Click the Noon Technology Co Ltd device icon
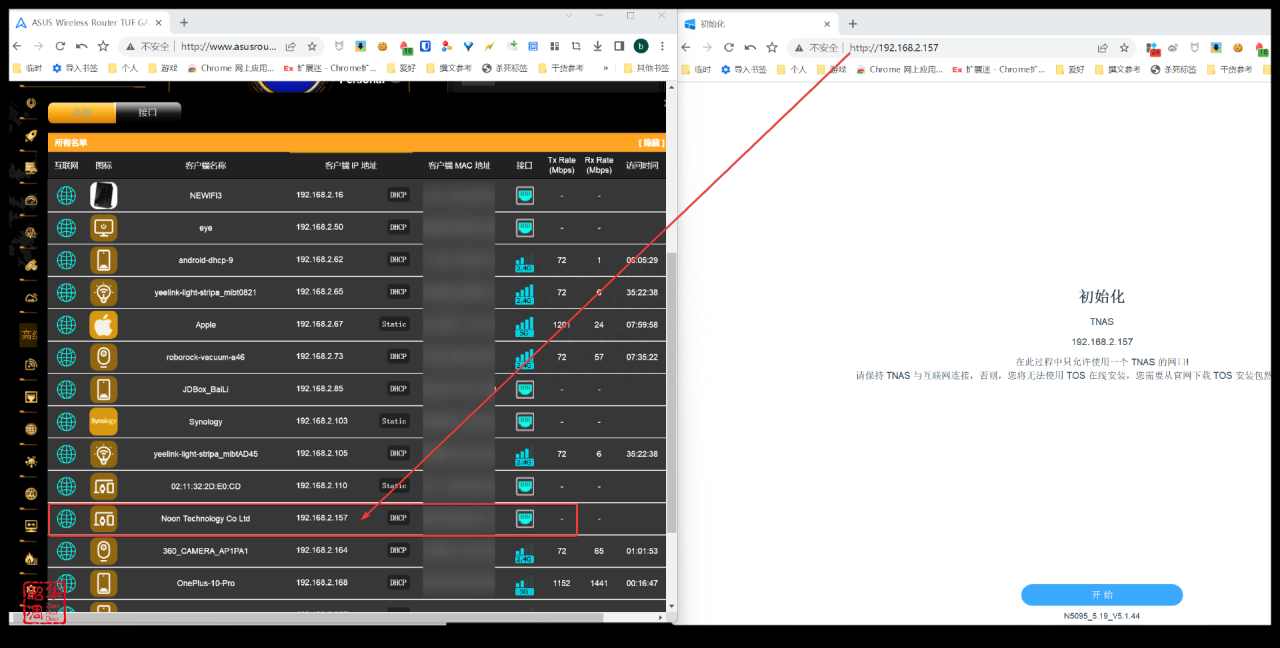 [104, 519]
